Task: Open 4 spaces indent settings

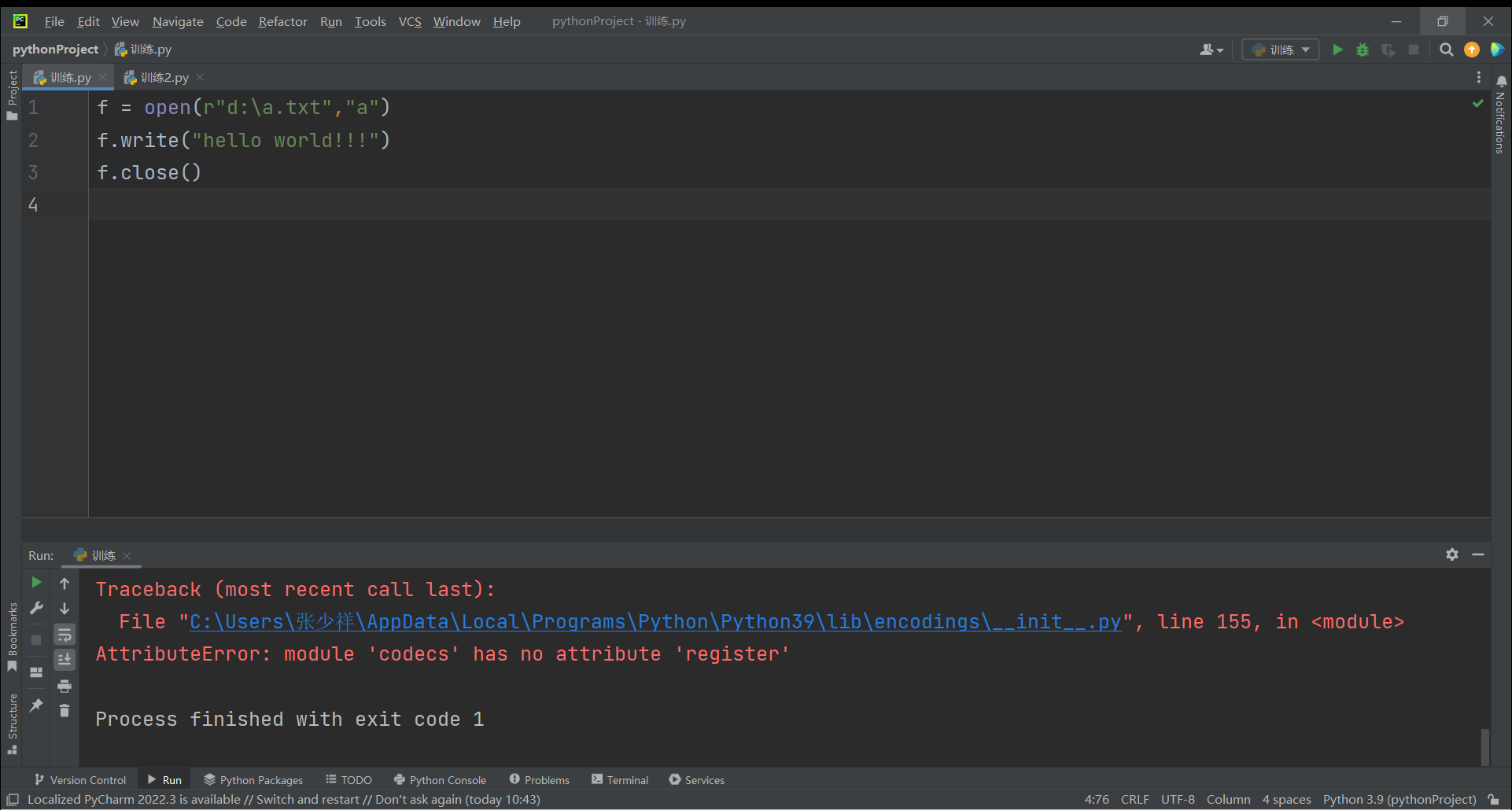Action: (1286, 799)
